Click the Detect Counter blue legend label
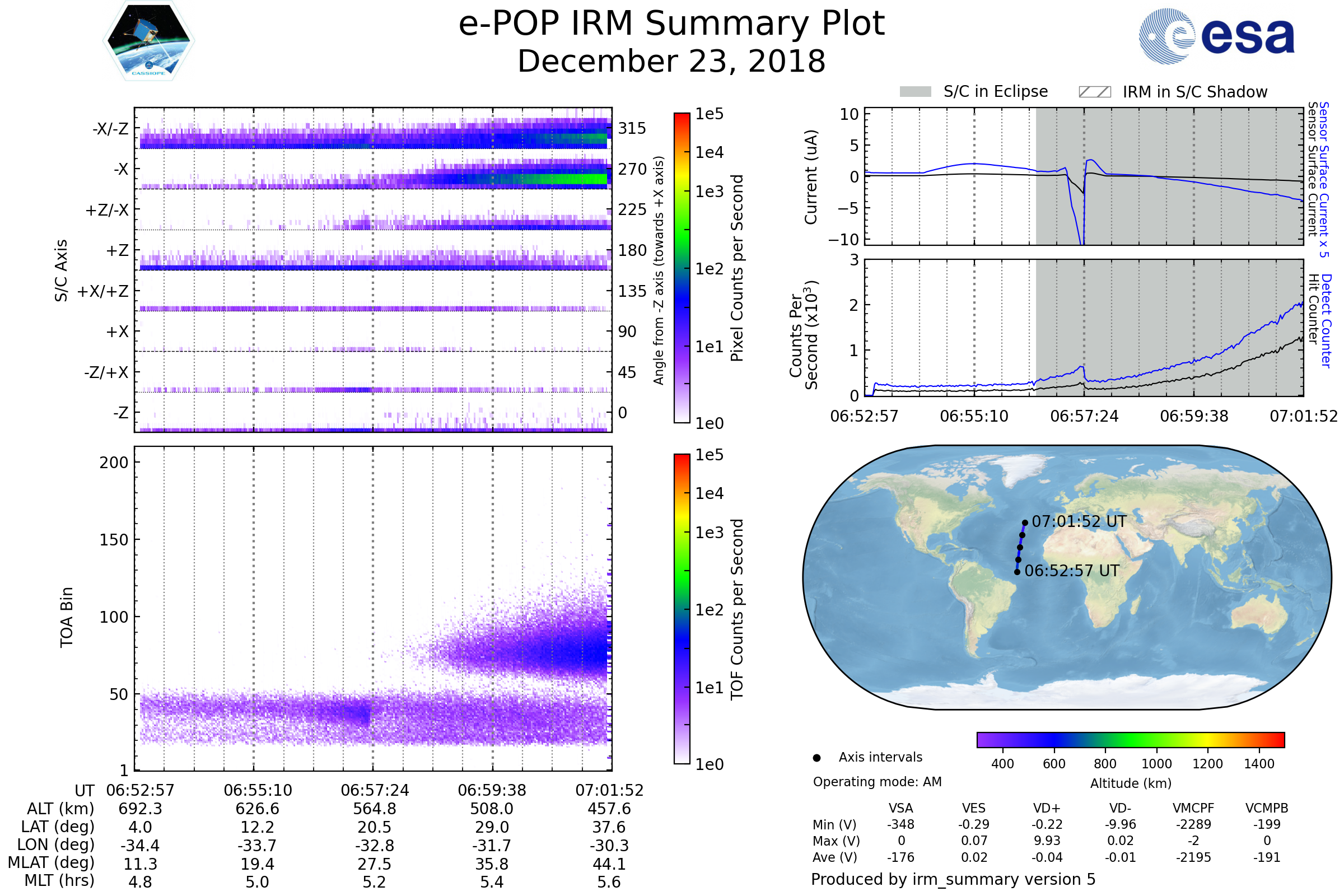Image resolution: width=1344 pixels, height=896 pixels. (1326, 321)
